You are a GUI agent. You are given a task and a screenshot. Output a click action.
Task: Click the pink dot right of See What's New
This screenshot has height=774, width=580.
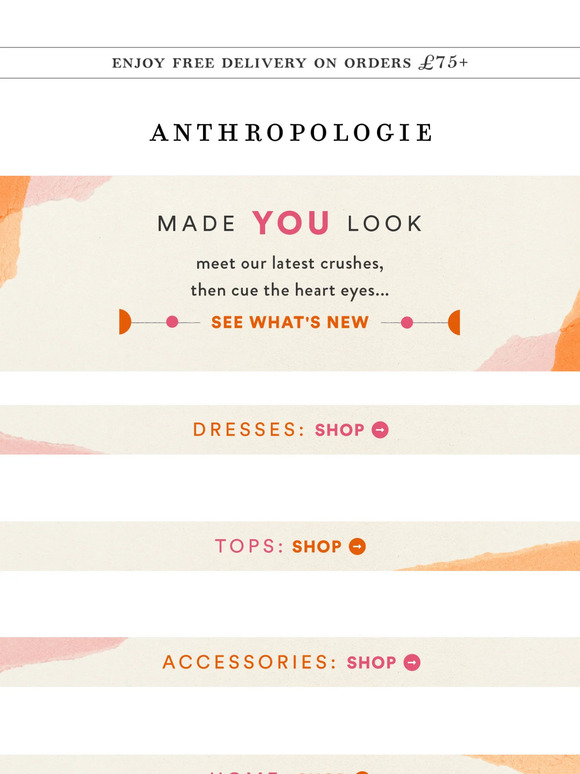click(x=407, y=322)
